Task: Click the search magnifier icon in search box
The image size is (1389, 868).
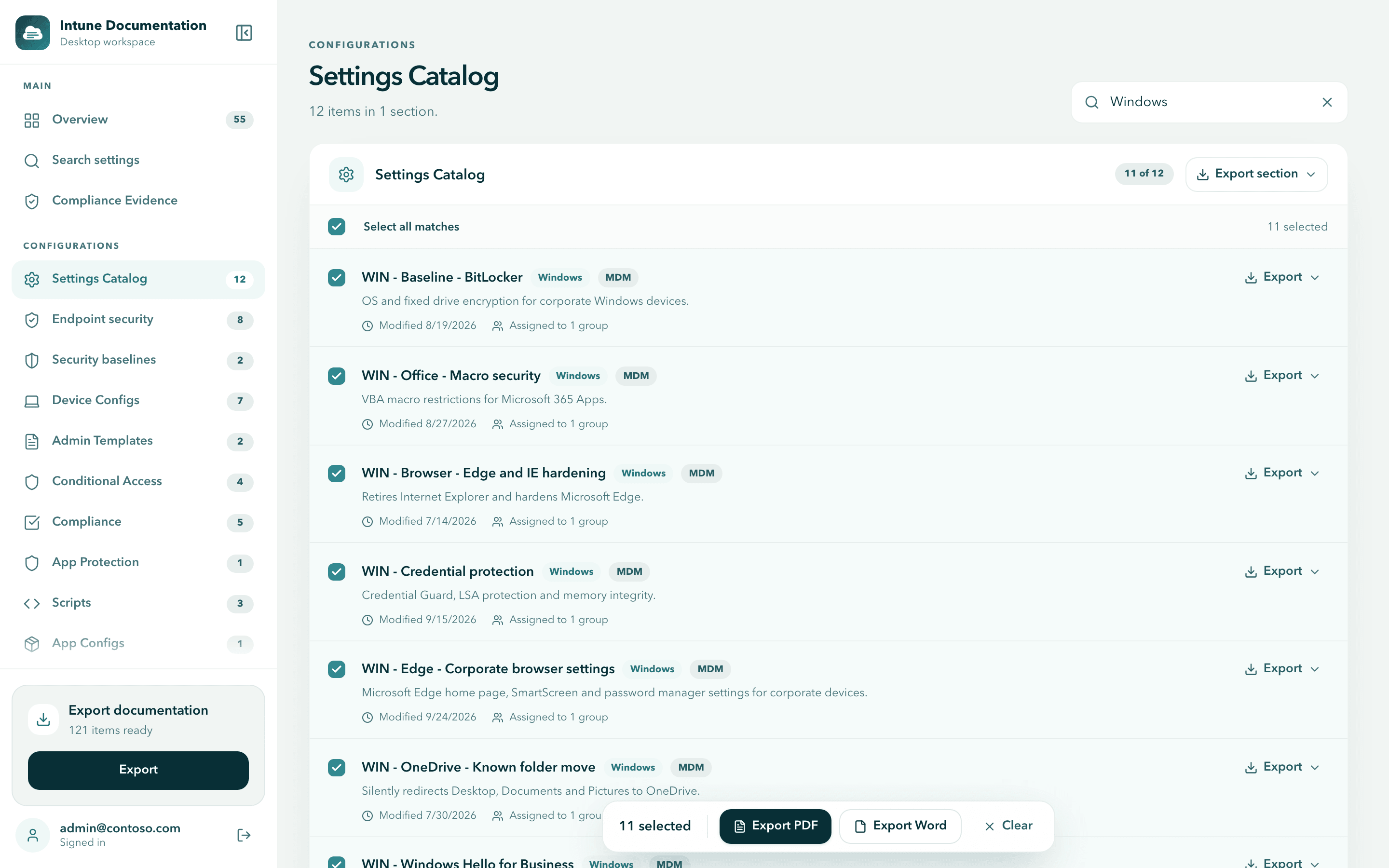Action: coord(1092,102)
